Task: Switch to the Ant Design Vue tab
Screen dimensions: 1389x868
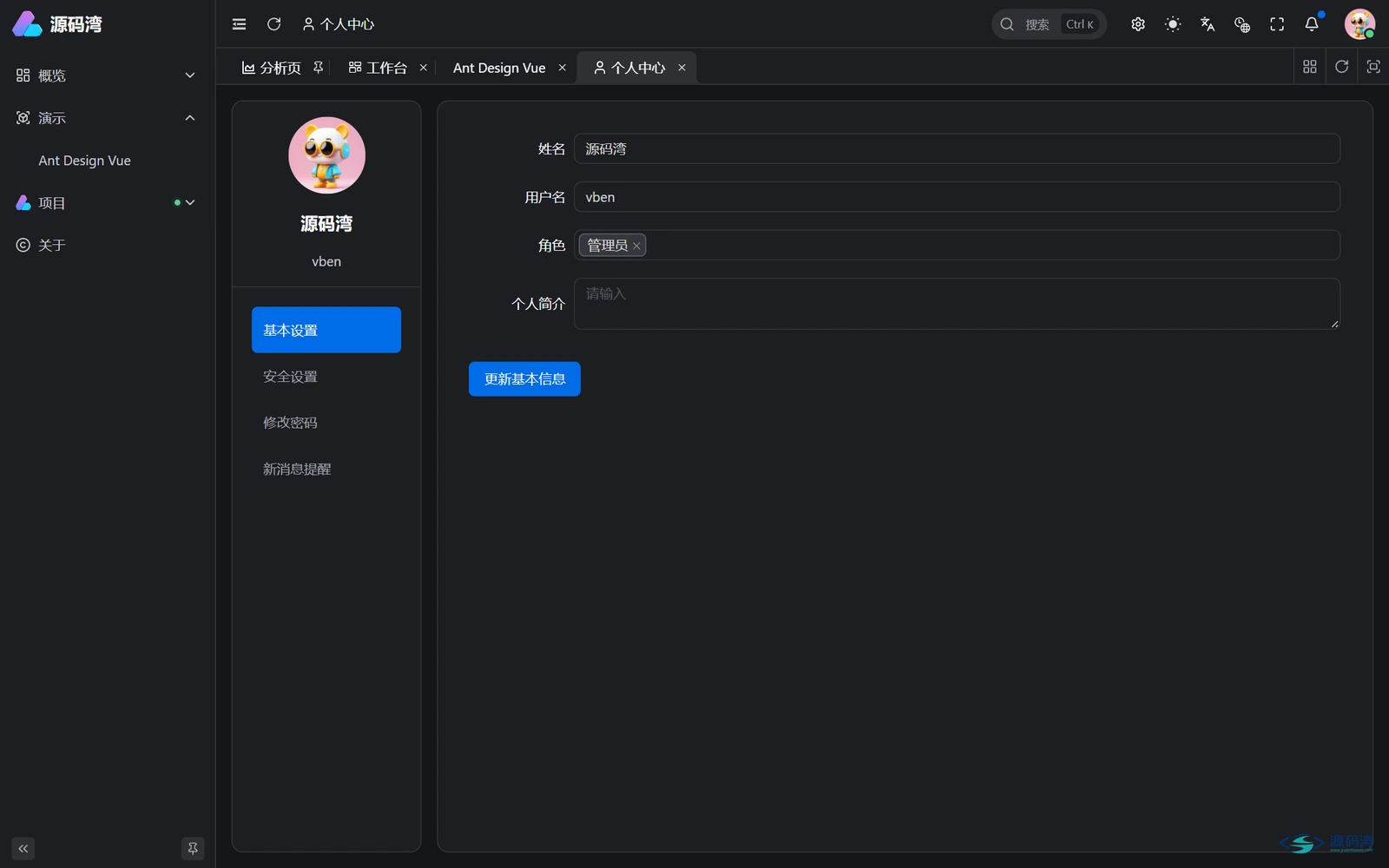Action: click(499, 68)
